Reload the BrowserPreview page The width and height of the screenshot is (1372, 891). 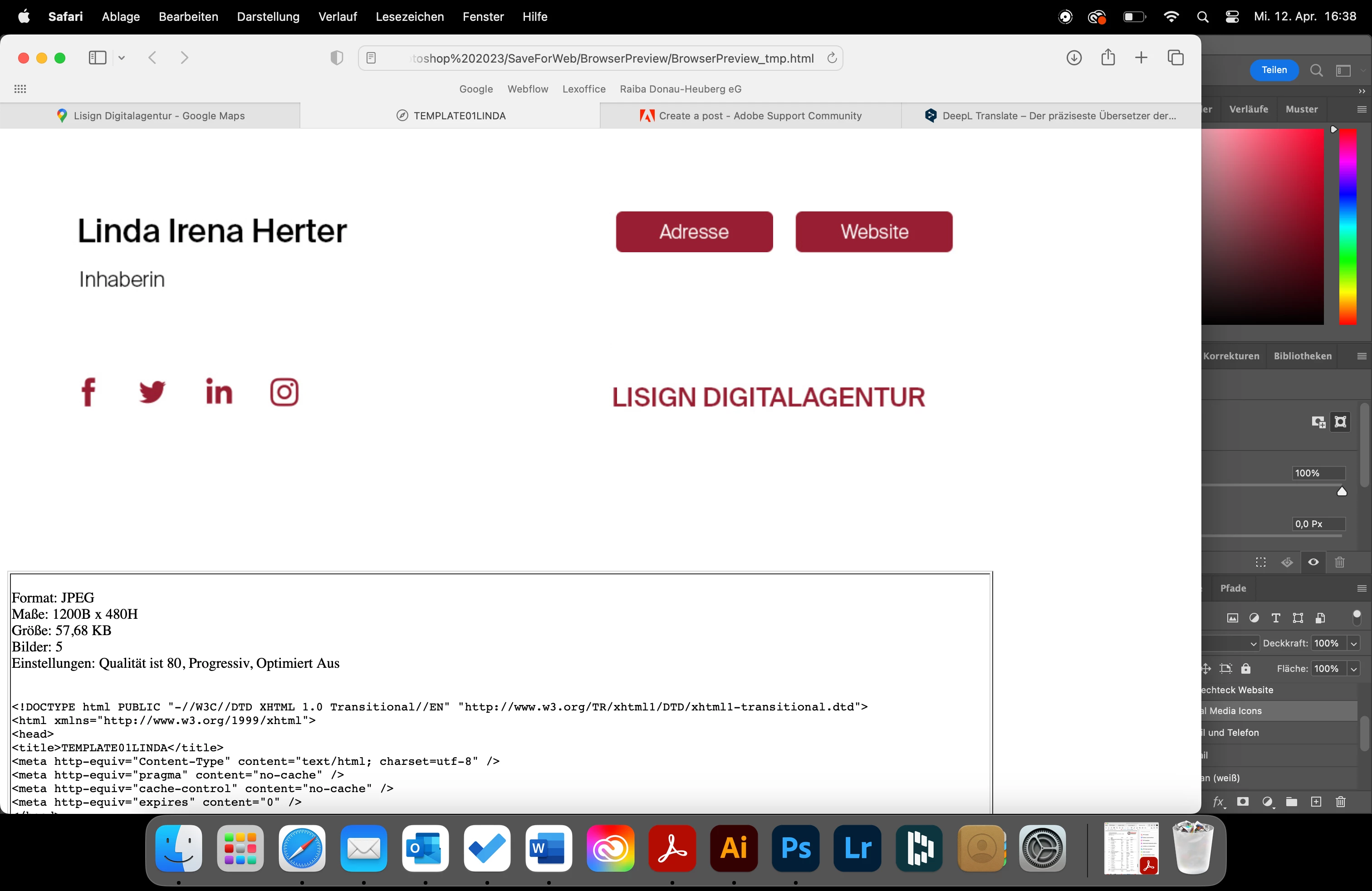coord(831,58)
